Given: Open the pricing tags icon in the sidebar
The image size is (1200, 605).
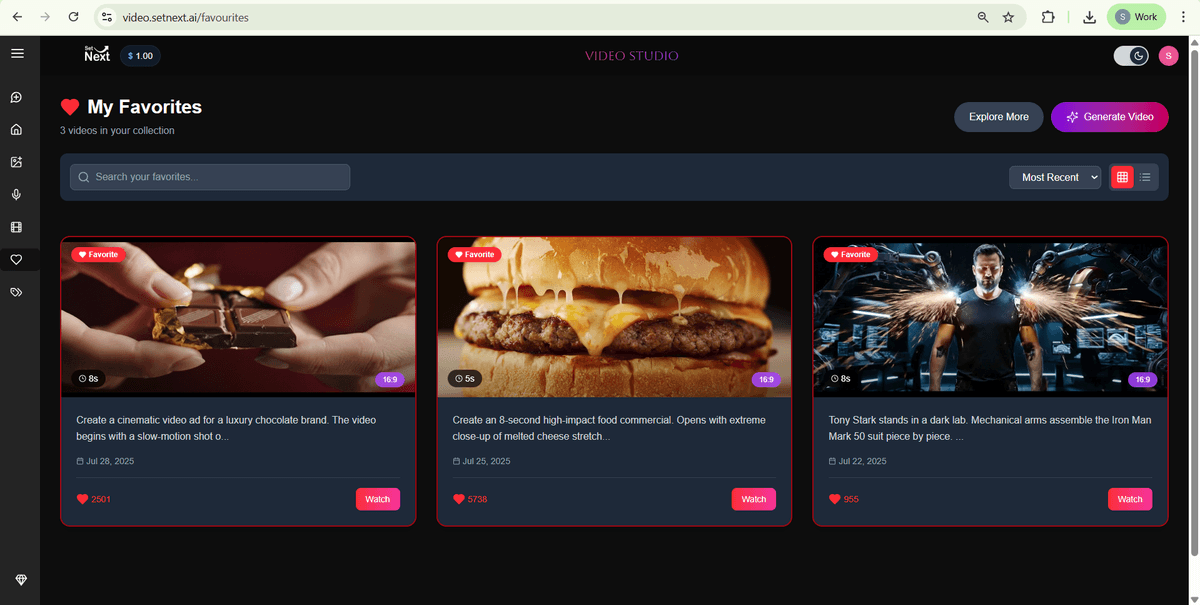Looking at the screenshot, I should click(x=16, y=292).
